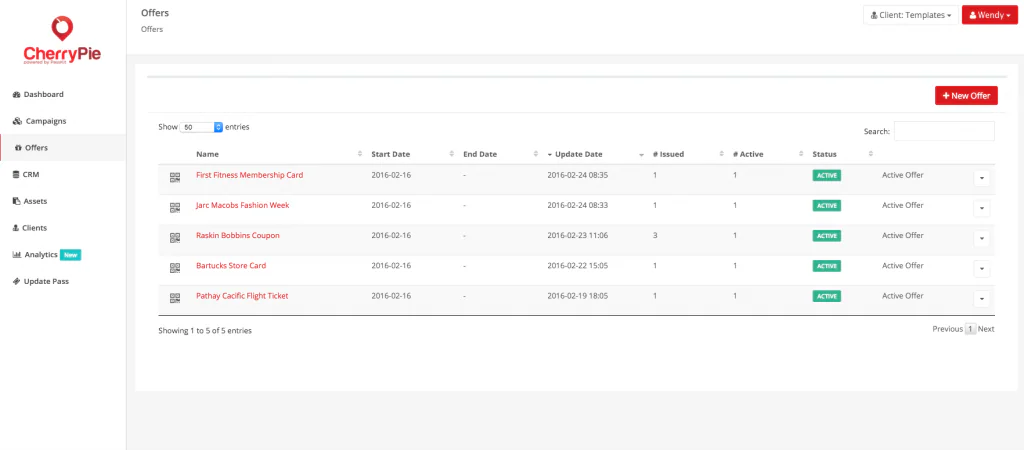This screenshot has height=450, width=1024.
Task: Open the show entries count selector
Action: point(201,127)
